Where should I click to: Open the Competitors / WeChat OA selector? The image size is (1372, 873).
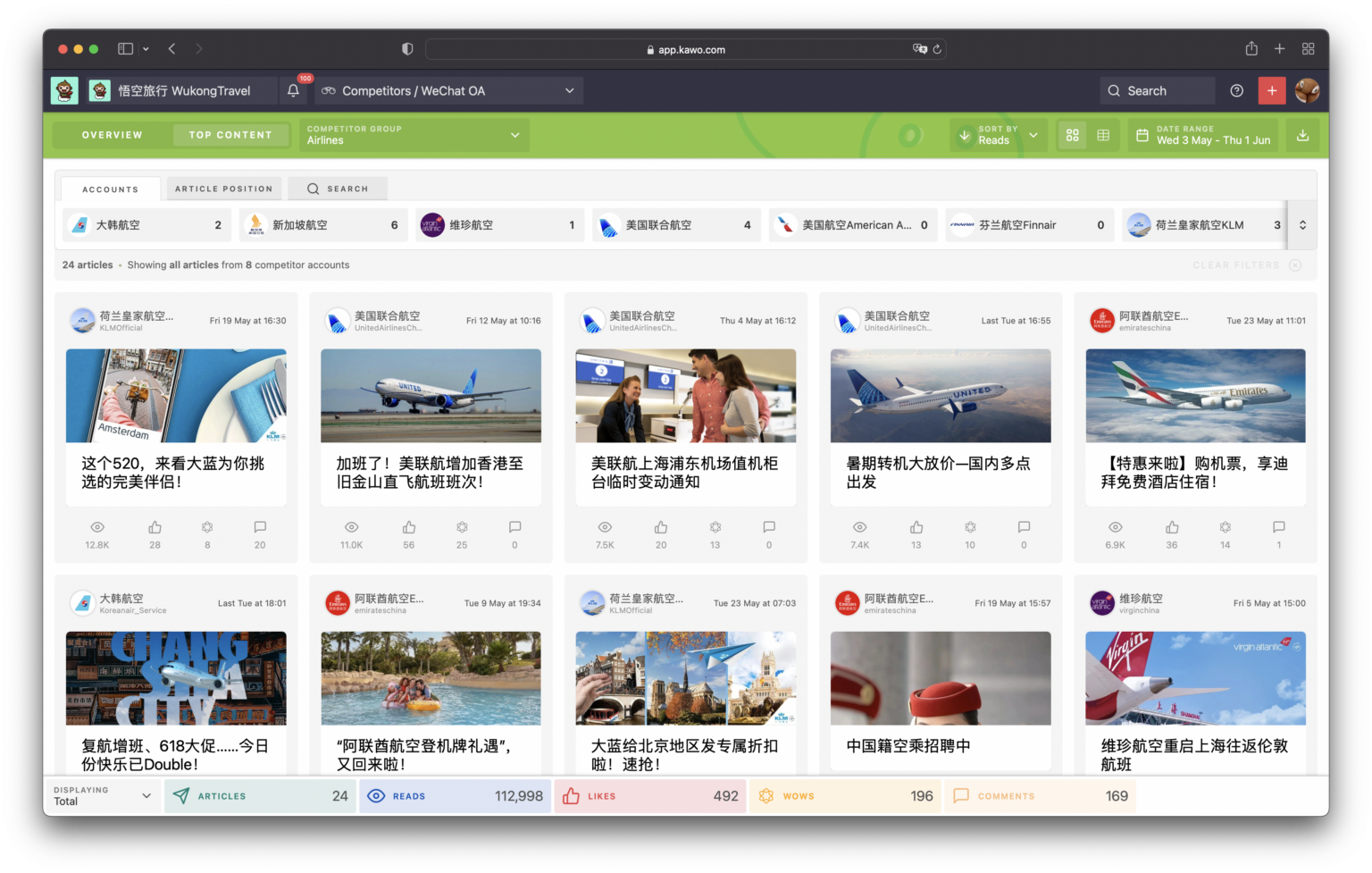[x=448, y=90]
